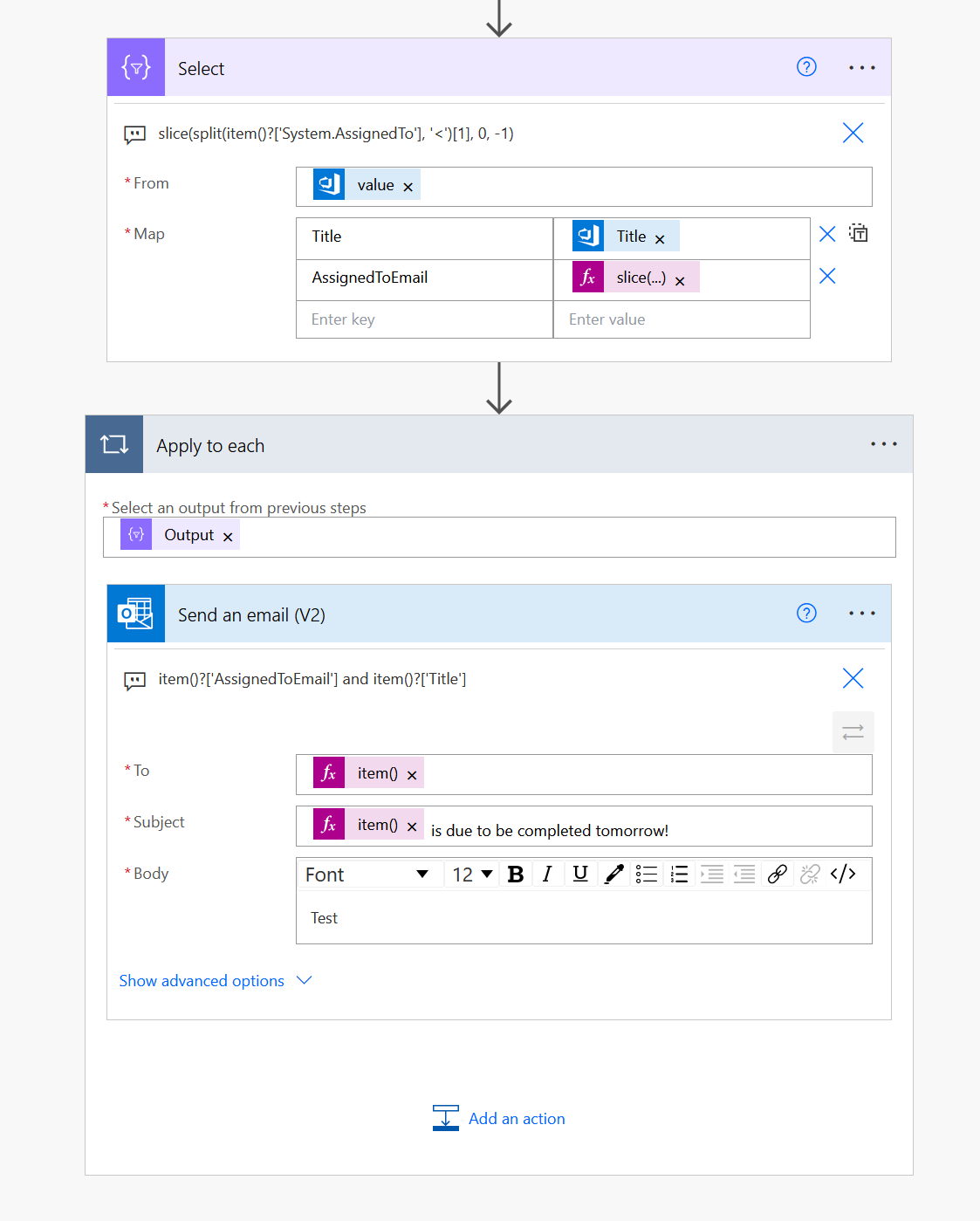Remove the value token from From field

pos(408,187)
